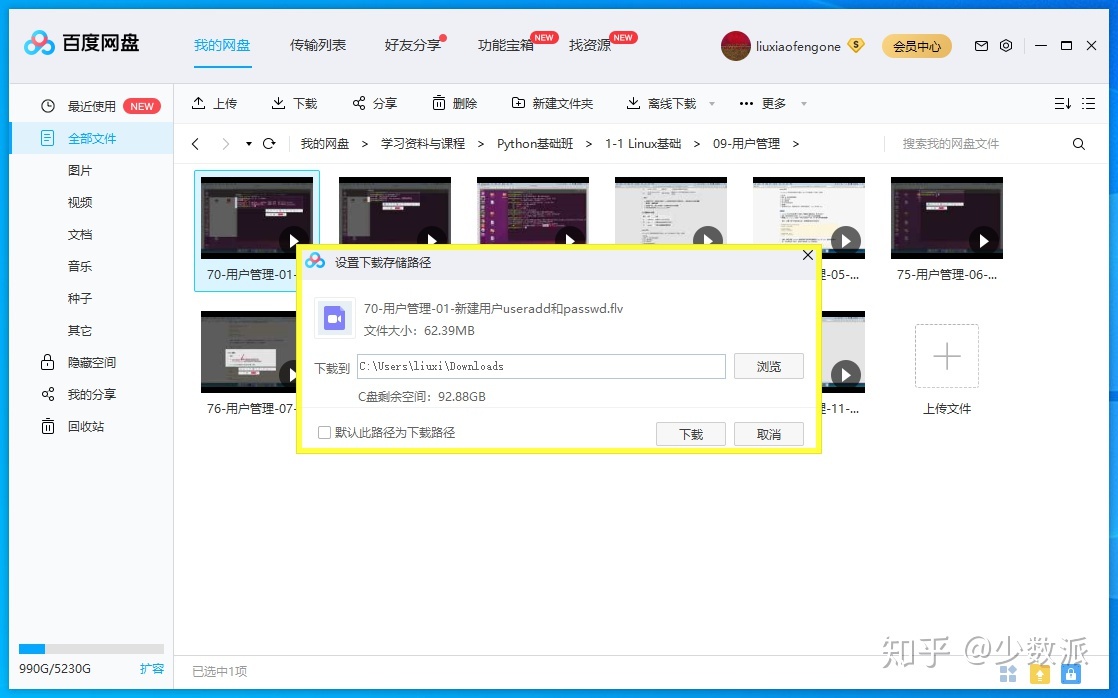Viewport: 1118px width, 698px height.
Task: Switch to 传输列表 tab
Action: click(317, 46)
